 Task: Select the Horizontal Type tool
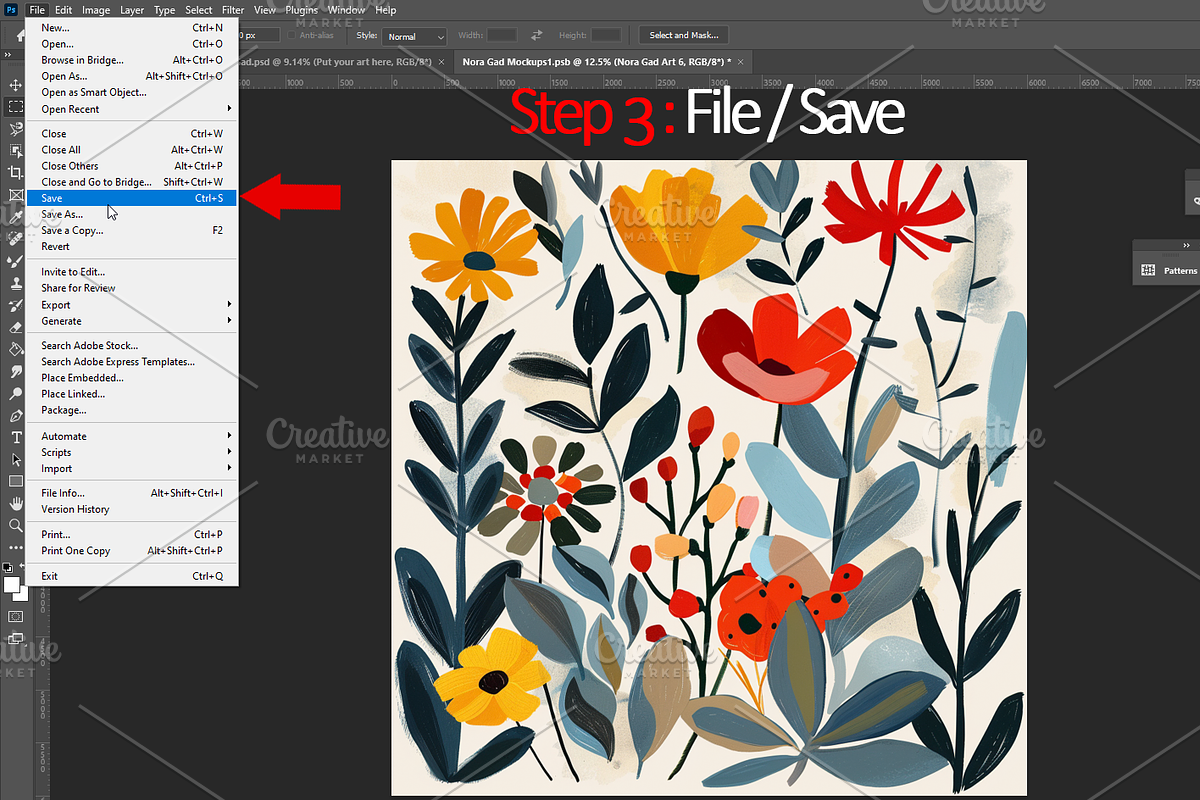tap(15, 437)
